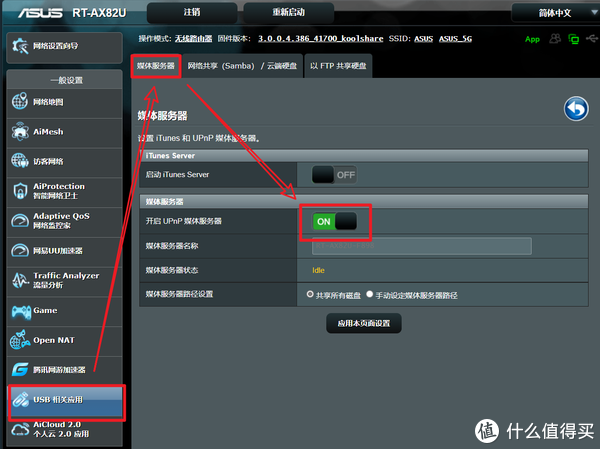The width and height of the screenshot is (600, 449).
Task: Open the USB application (USB 相关应用) icon
Action: (20, 400)
